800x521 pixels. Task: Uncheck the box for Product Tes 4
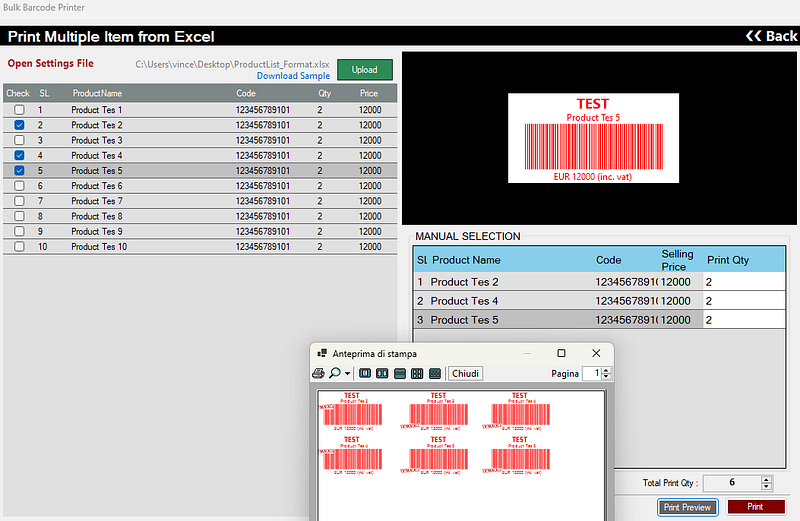[19, 155]
